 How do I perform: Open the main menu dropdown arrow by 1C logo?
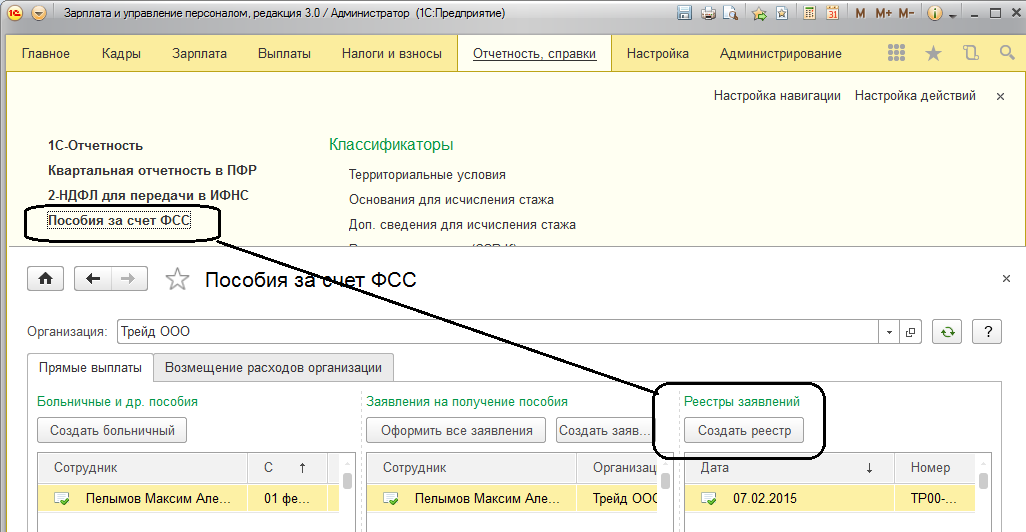coord(39,14)
